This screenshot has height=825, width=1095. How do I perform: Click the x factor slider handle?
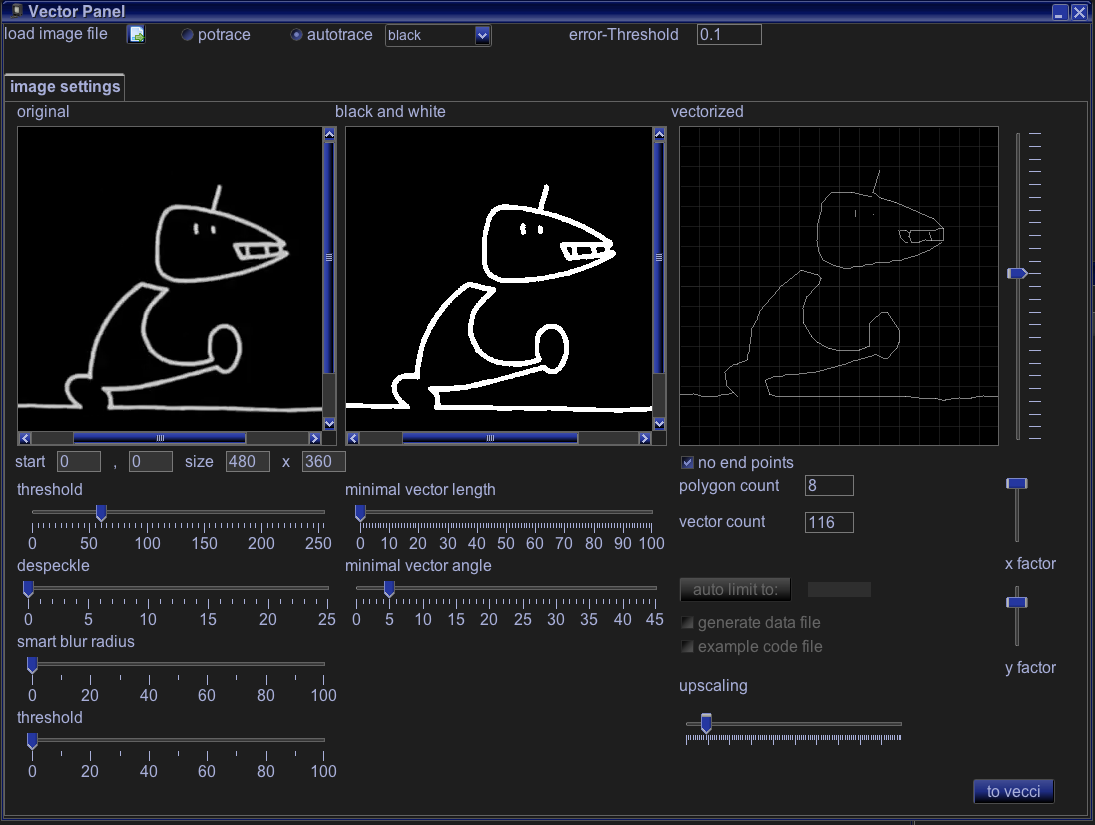1017,484
